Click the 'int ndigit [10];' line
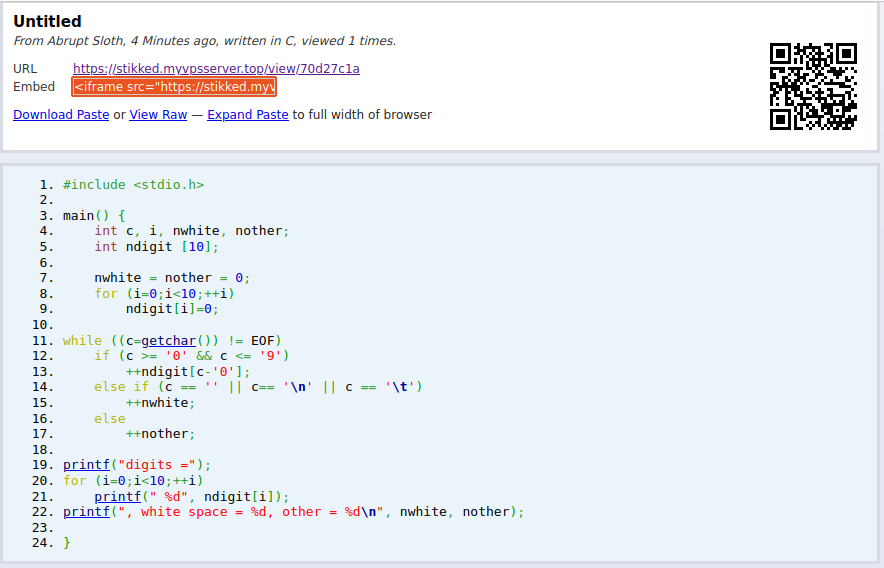The image size is (884, 568). click(x=156, y=247)
